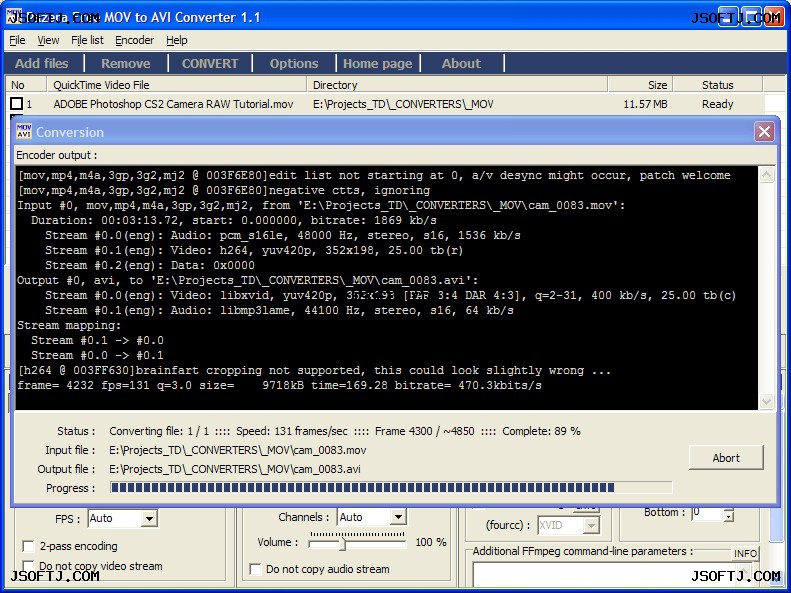791x593 pixels.
Task: Toggle Do not copy video stream
Action: click(x=28, y=566)
